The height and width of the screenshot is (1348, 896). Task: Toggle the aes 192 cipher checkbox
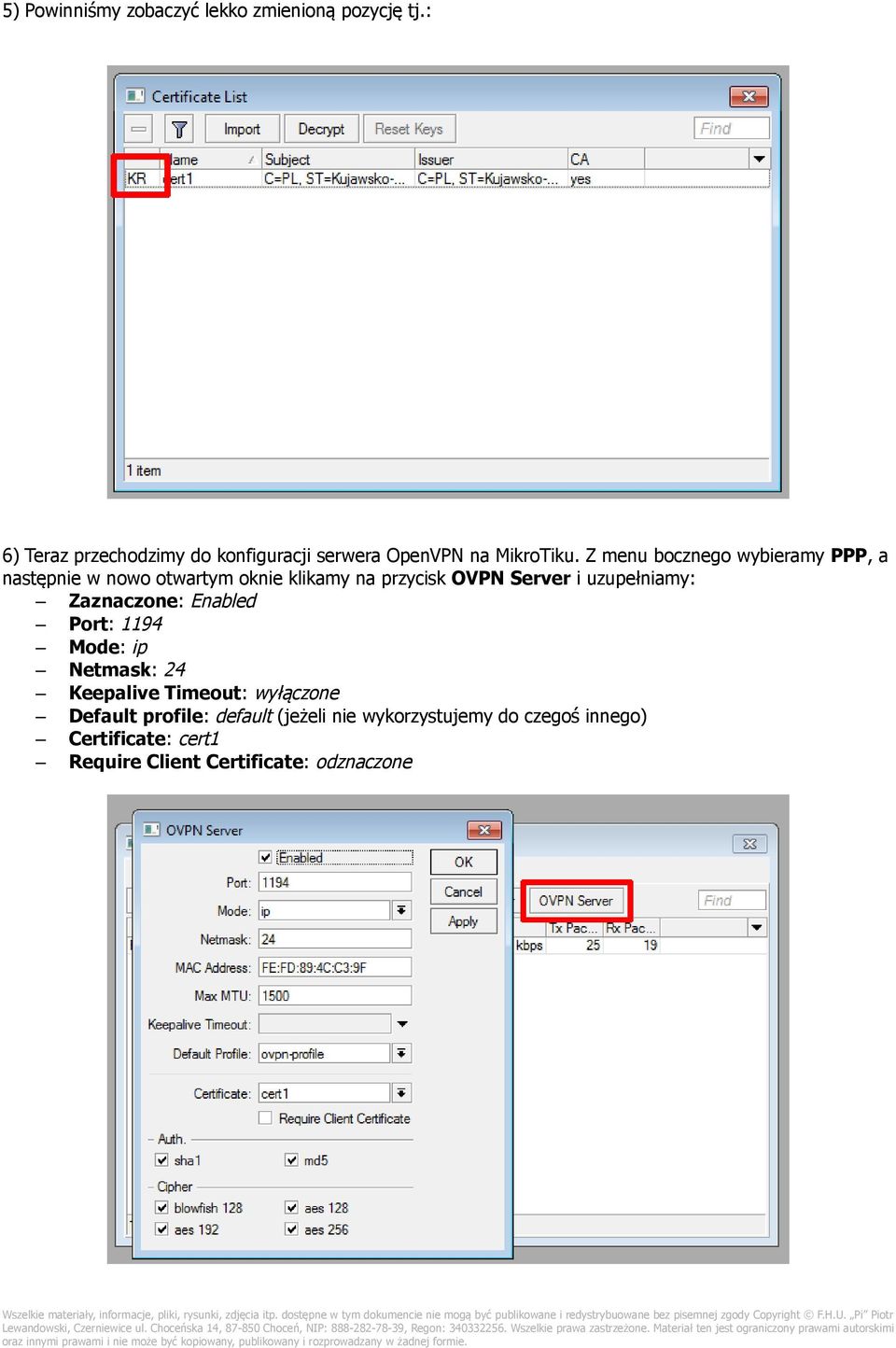pyautogui.click(x=161, y=1229)
